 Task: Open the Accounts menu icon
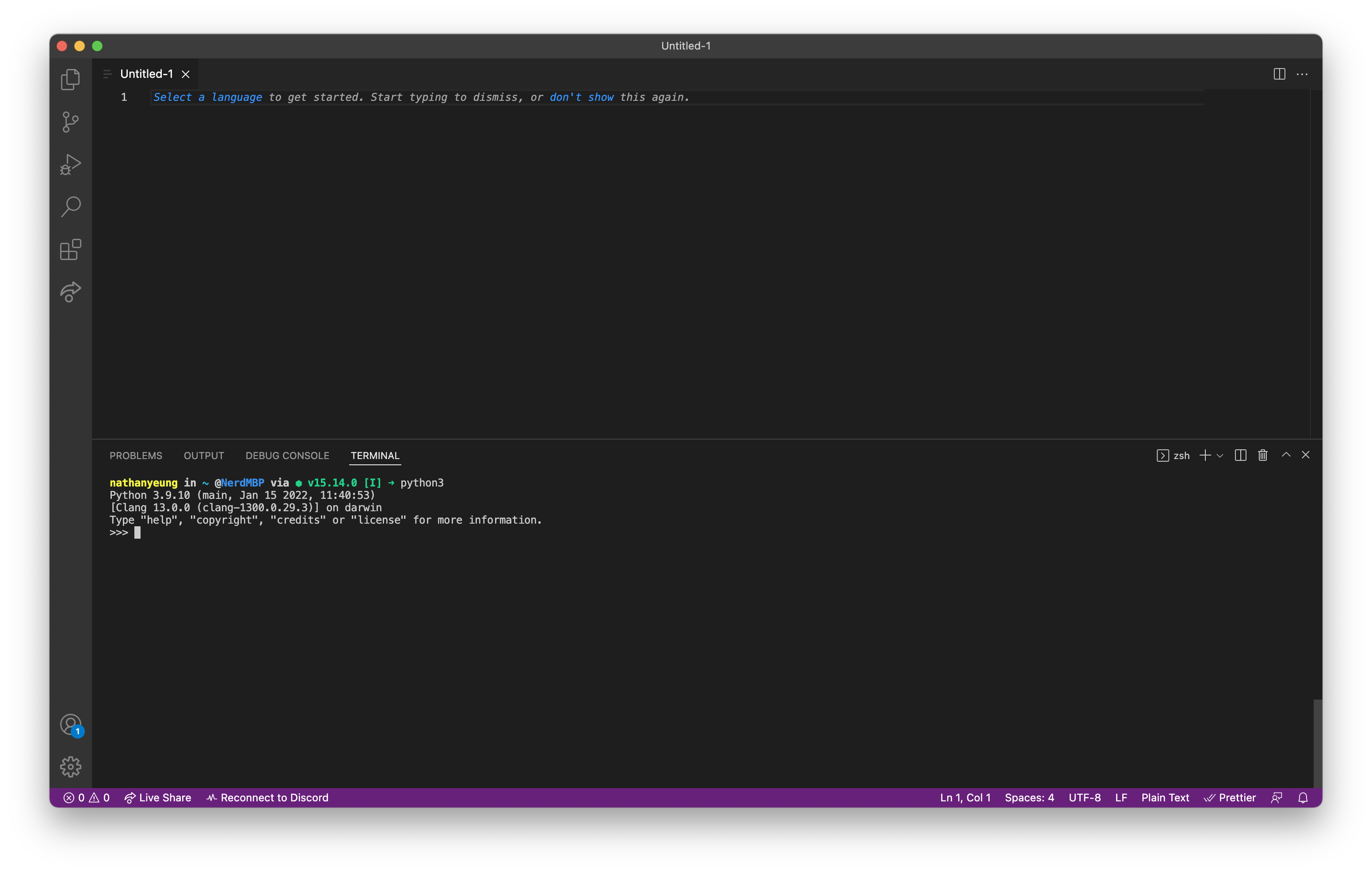pos(71,725)
